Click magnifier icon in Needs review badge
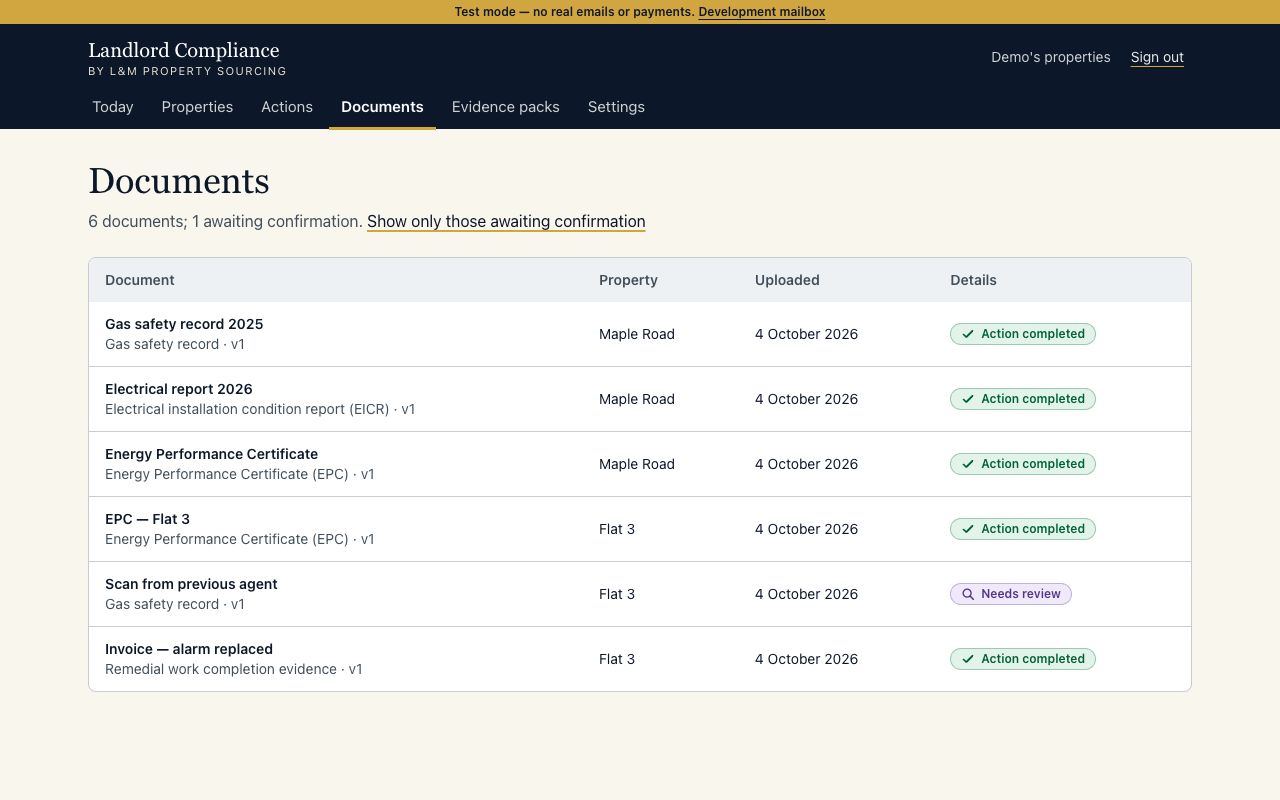The height and width of the screenshot is (800, 1280). click(x=967, y=594)
